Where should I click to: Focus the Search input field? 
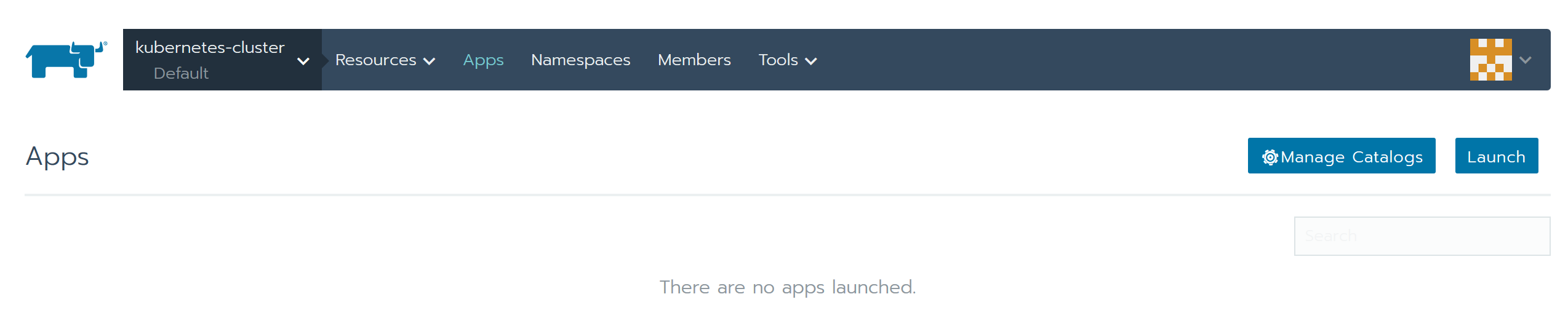coord(1422,236)
